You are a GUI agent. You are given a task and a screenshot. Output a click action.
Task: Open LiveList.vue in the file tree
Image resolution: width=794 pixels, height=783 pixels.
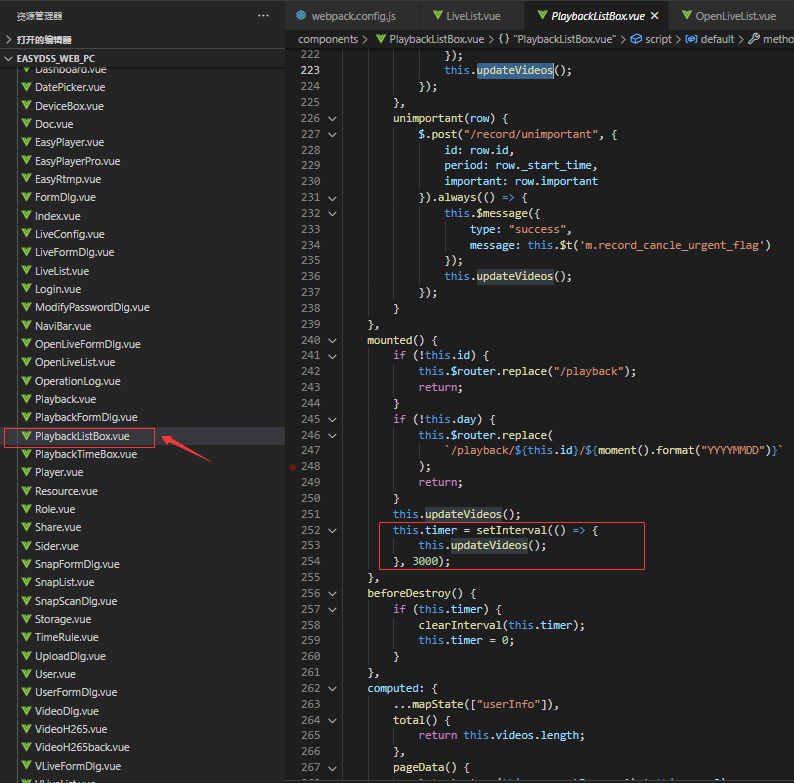click(62, 271)
